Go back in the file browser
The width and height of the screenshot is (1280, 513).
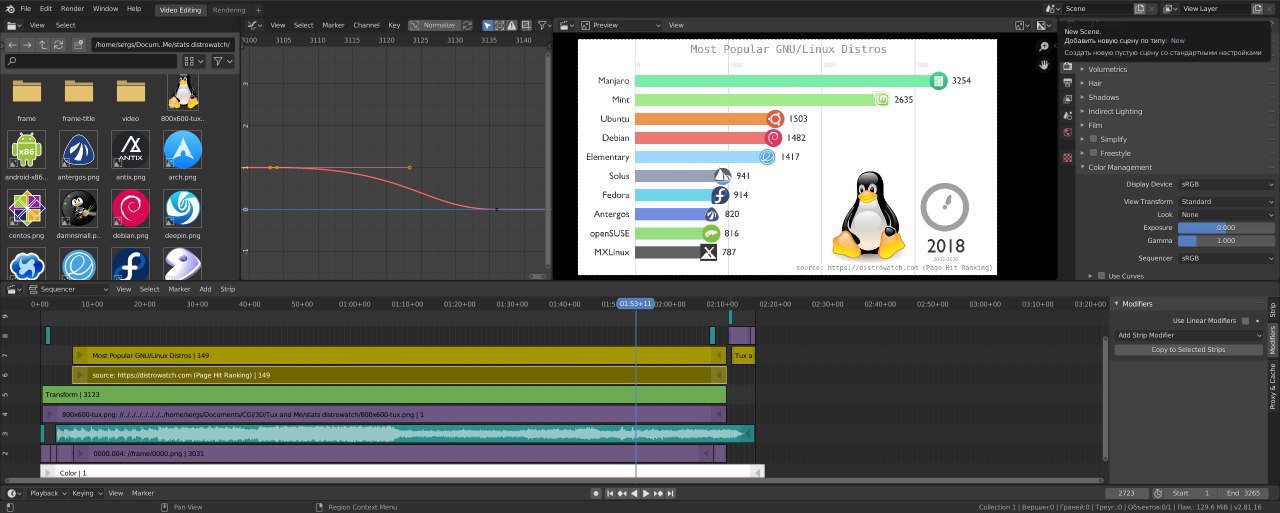pyautogui.click(x=12, y=44)
